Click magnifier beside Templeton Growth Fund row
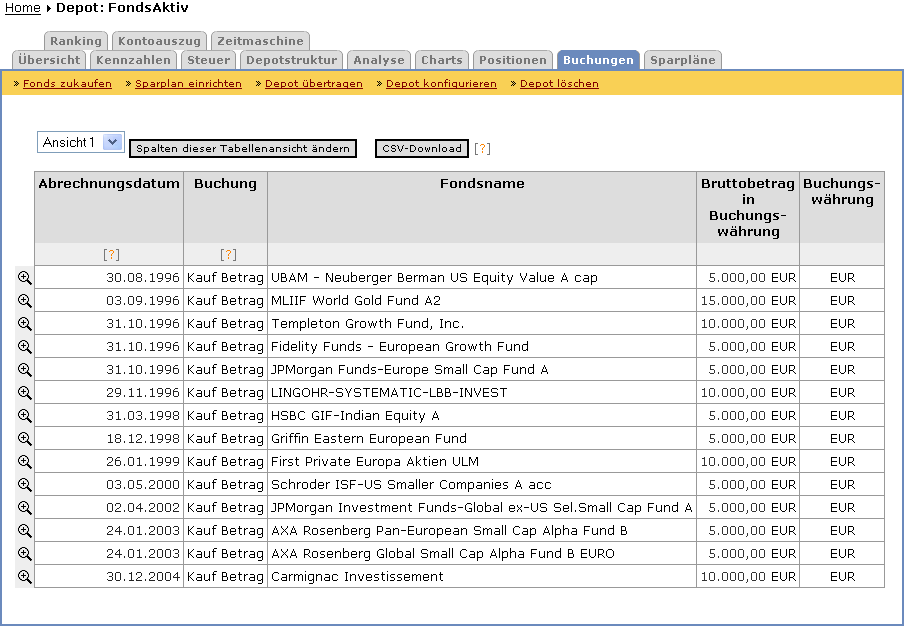This screenshot has width=905, height=627. [x=25, y=324]
